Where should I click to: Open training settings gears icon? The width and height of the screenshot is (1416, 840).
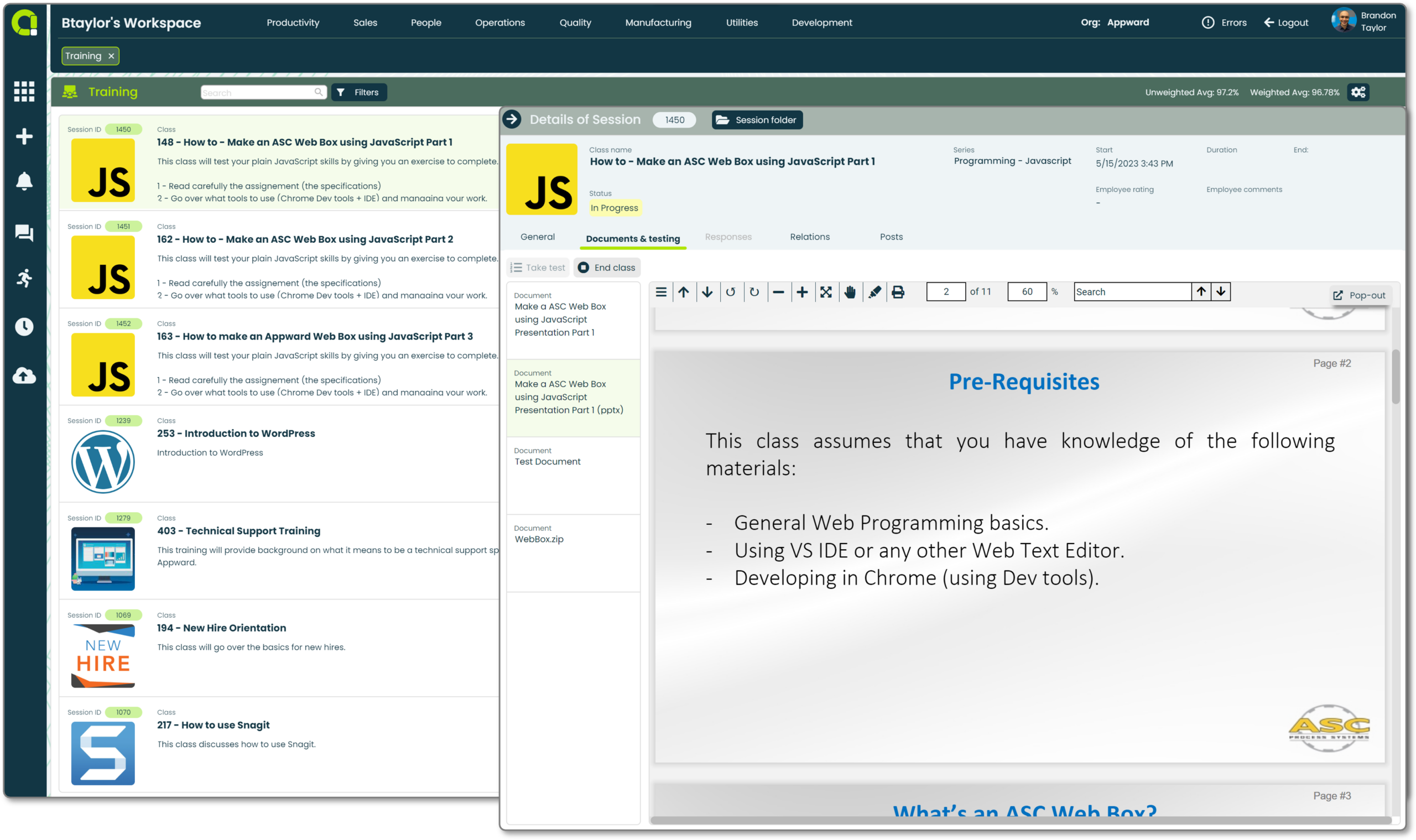[x=1358, y=92]
